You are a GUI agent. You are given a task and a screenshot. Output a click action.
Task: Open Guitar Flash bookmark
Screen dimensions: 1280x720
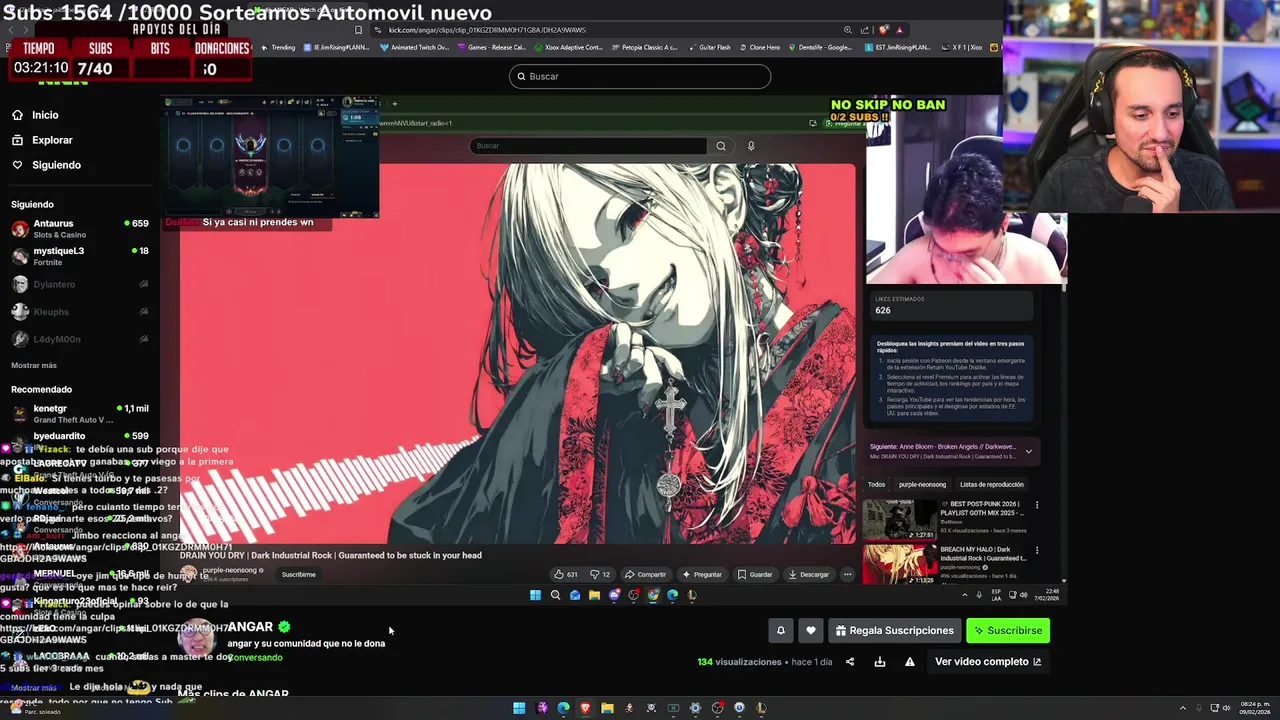tap(709, 47)
